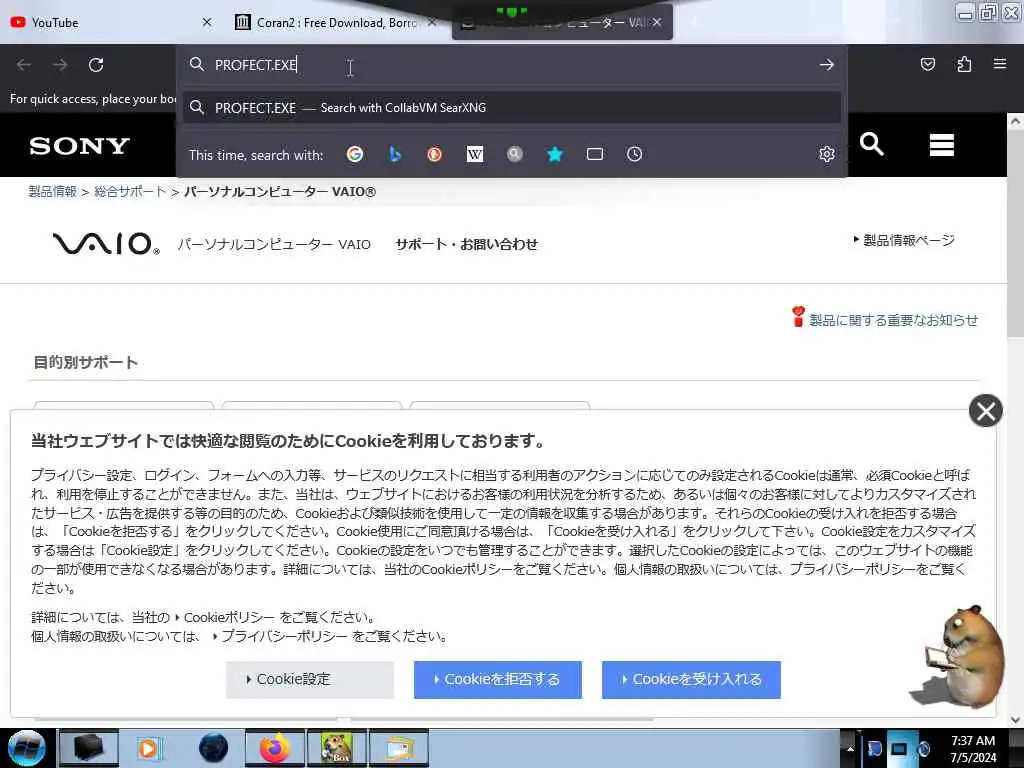Search this time with Google
This screenshot has height=768, width=1024.
point(355,154)
